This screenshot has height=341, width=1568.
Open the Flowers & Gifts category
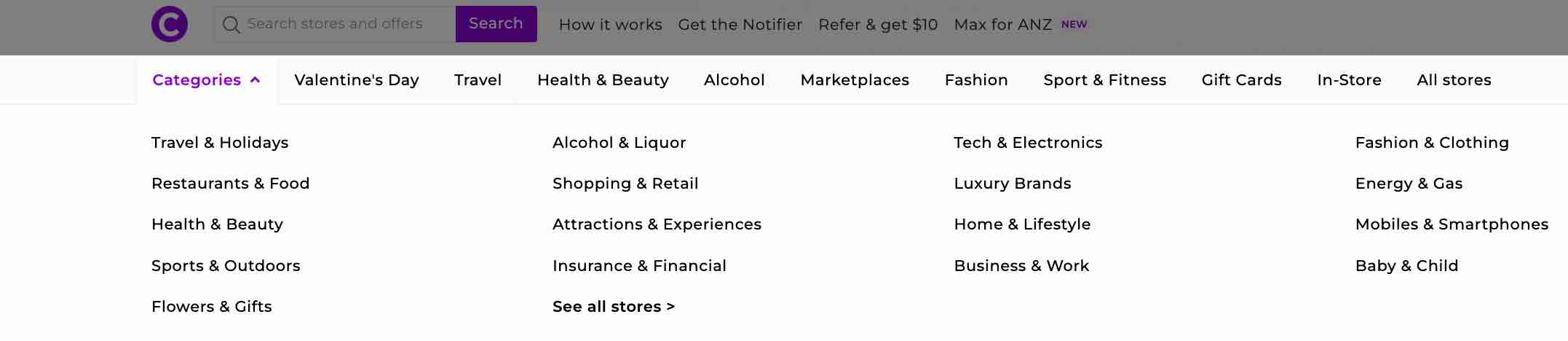[212, 307]
